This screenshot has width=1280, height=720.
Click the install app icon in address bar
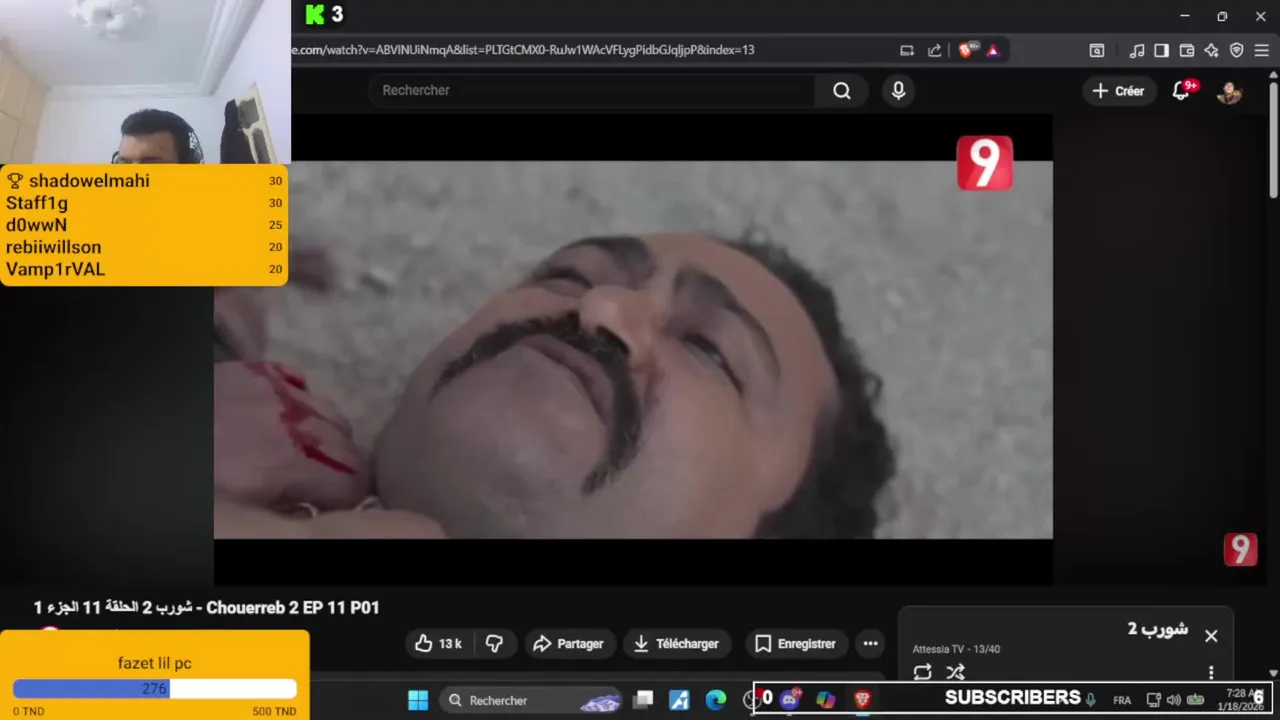(907, 50)
